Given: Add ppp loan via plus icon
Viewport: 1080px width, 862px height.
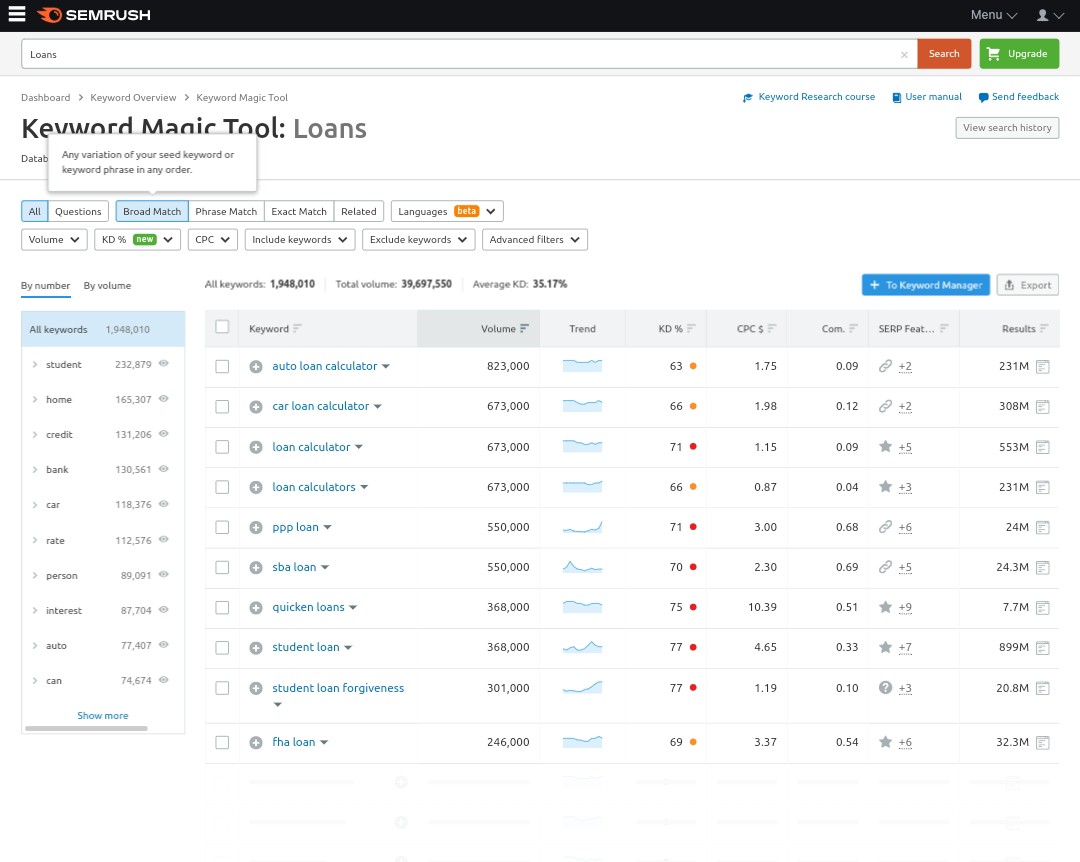Looking at the screenshot, I should tap(256, 528).
